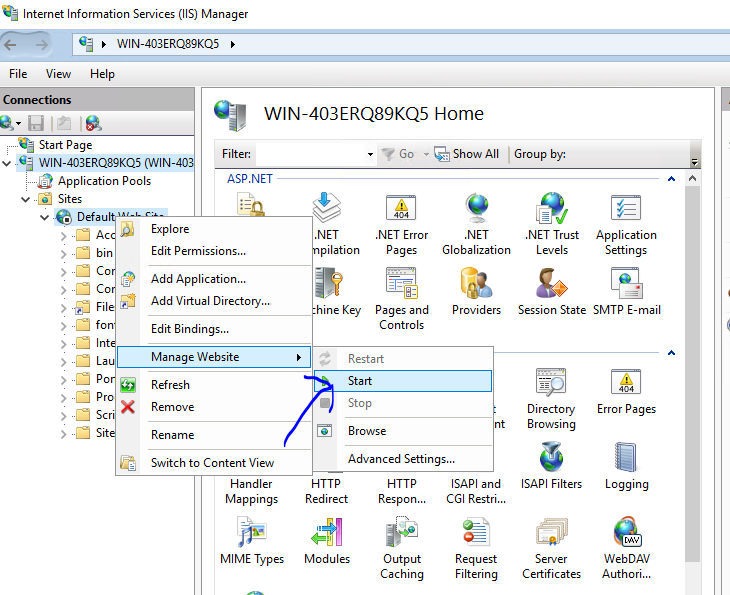Choose Explore from the context menu
Image resolution: width=730 pixels, height=595 pixels.
point(214,229)
